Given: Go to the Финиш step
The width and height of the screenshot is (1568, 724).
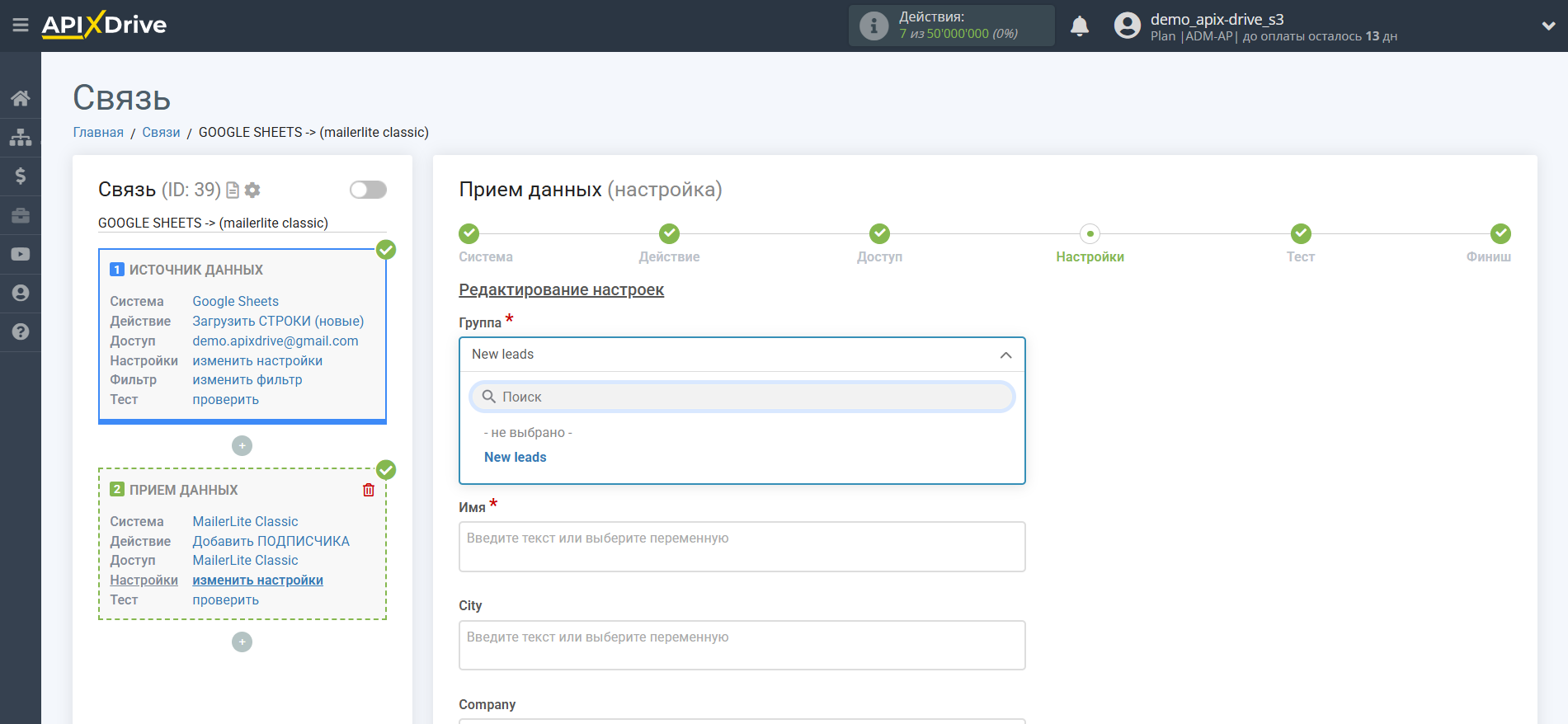Looking at the screenshot, I should point(1500,234).
